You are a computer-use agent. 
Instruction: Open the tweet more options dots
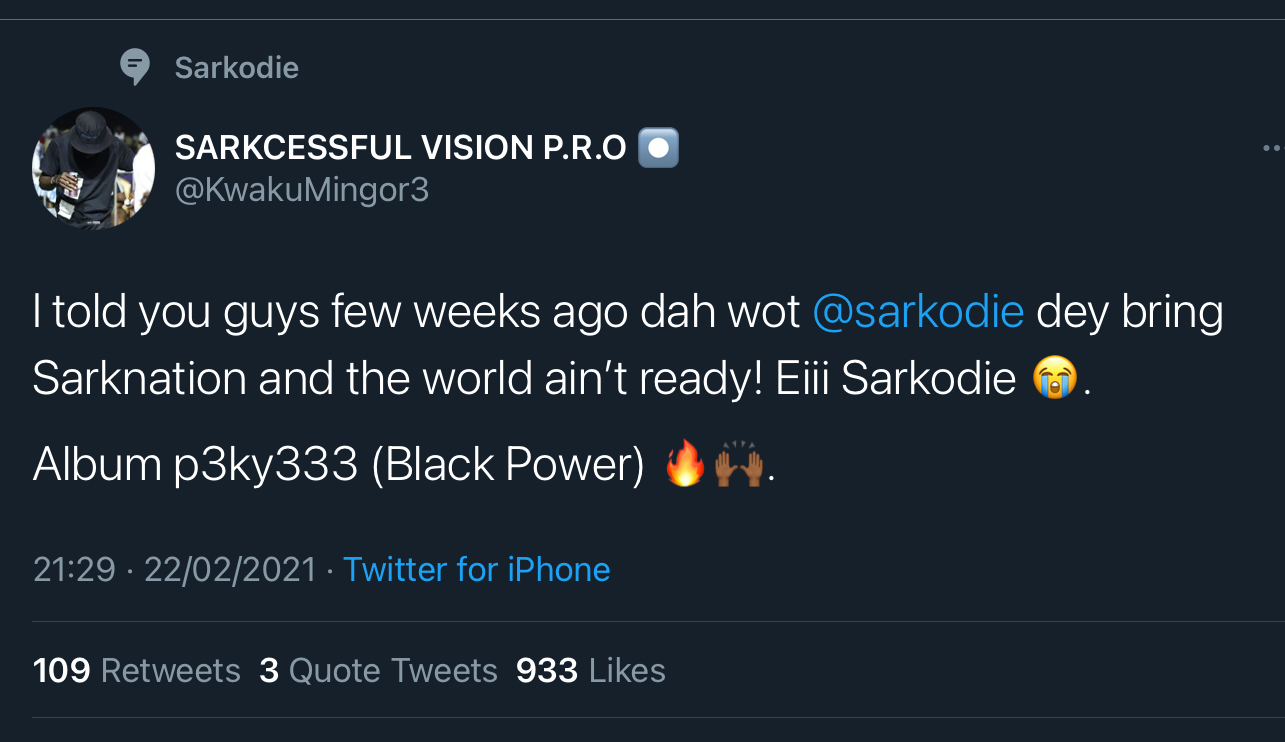point(1272,148)
